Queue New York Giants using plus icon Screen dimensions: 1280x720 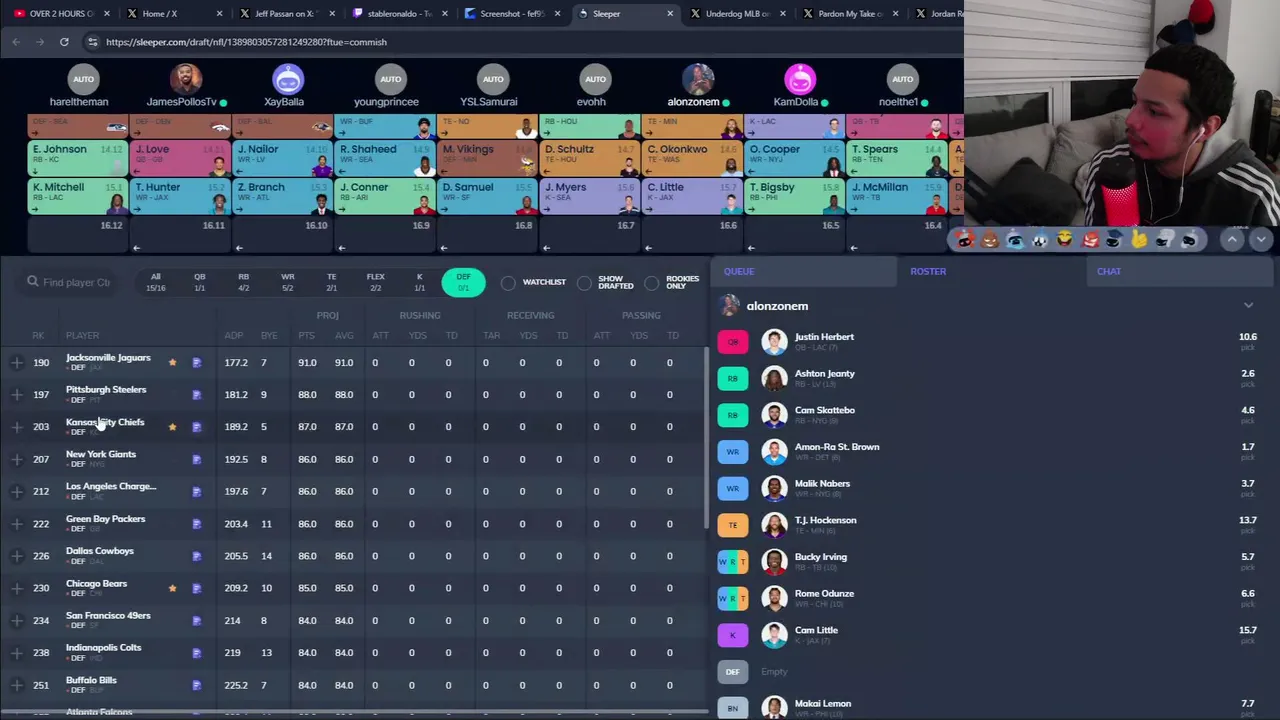pos(17,459)
